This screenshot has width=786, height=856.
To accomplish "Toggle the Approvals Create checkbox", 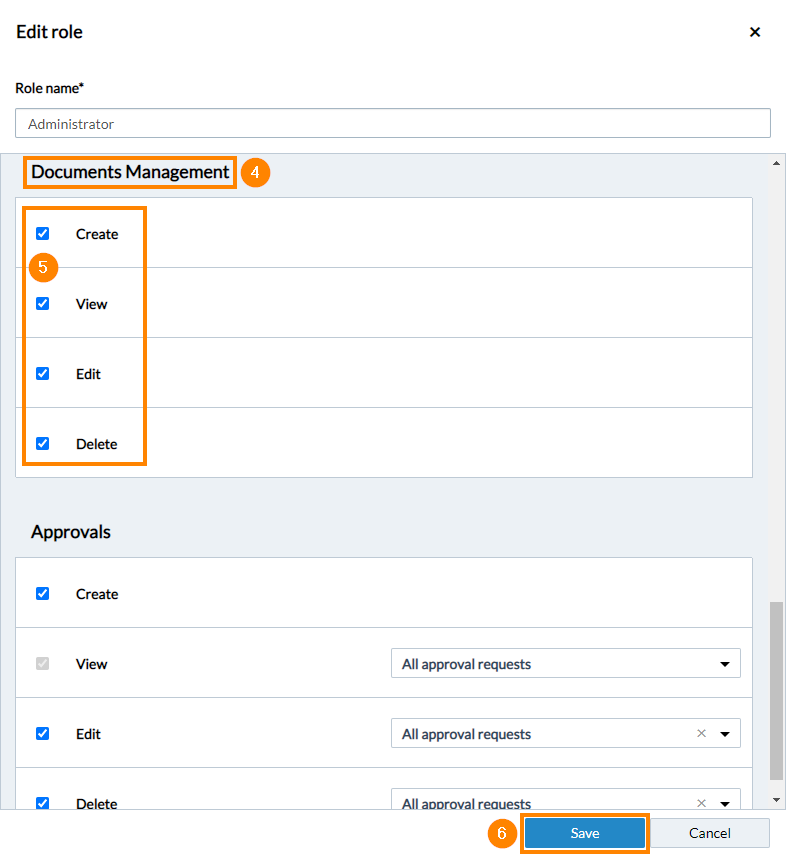I will [43, 593].
